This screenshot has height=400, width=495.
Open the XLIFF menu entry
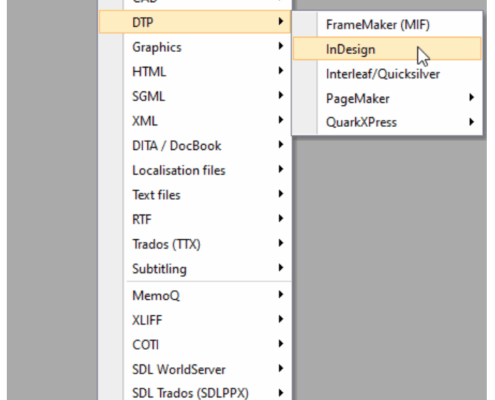(195, 320)
